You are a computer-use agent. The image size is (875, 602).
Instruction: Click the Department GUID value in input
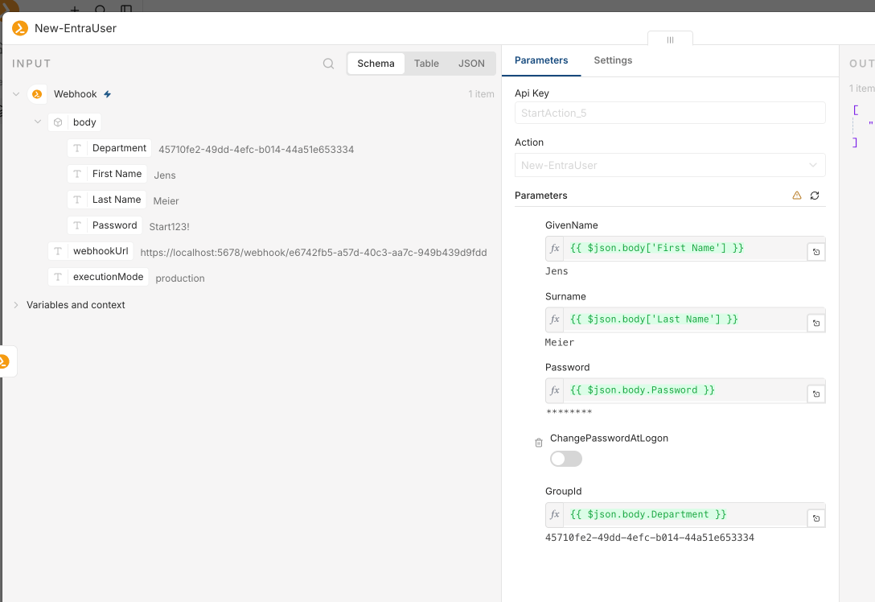coord(256,150)
